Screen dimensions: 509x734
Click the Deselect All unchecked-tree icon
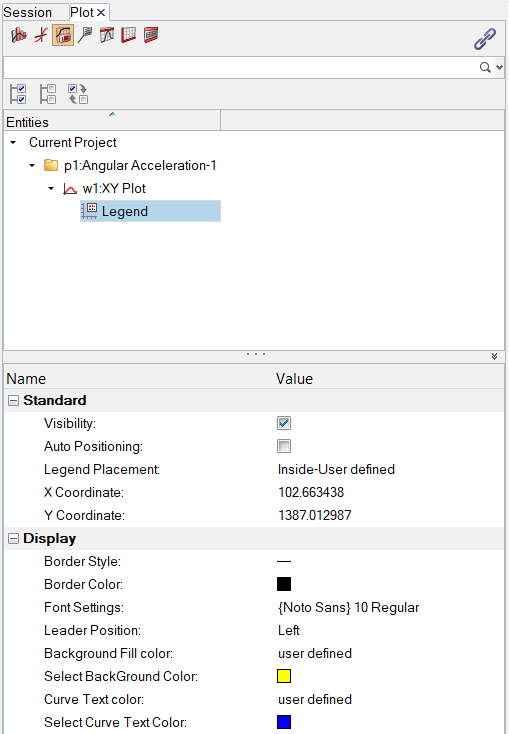click(x=48, y=94)
